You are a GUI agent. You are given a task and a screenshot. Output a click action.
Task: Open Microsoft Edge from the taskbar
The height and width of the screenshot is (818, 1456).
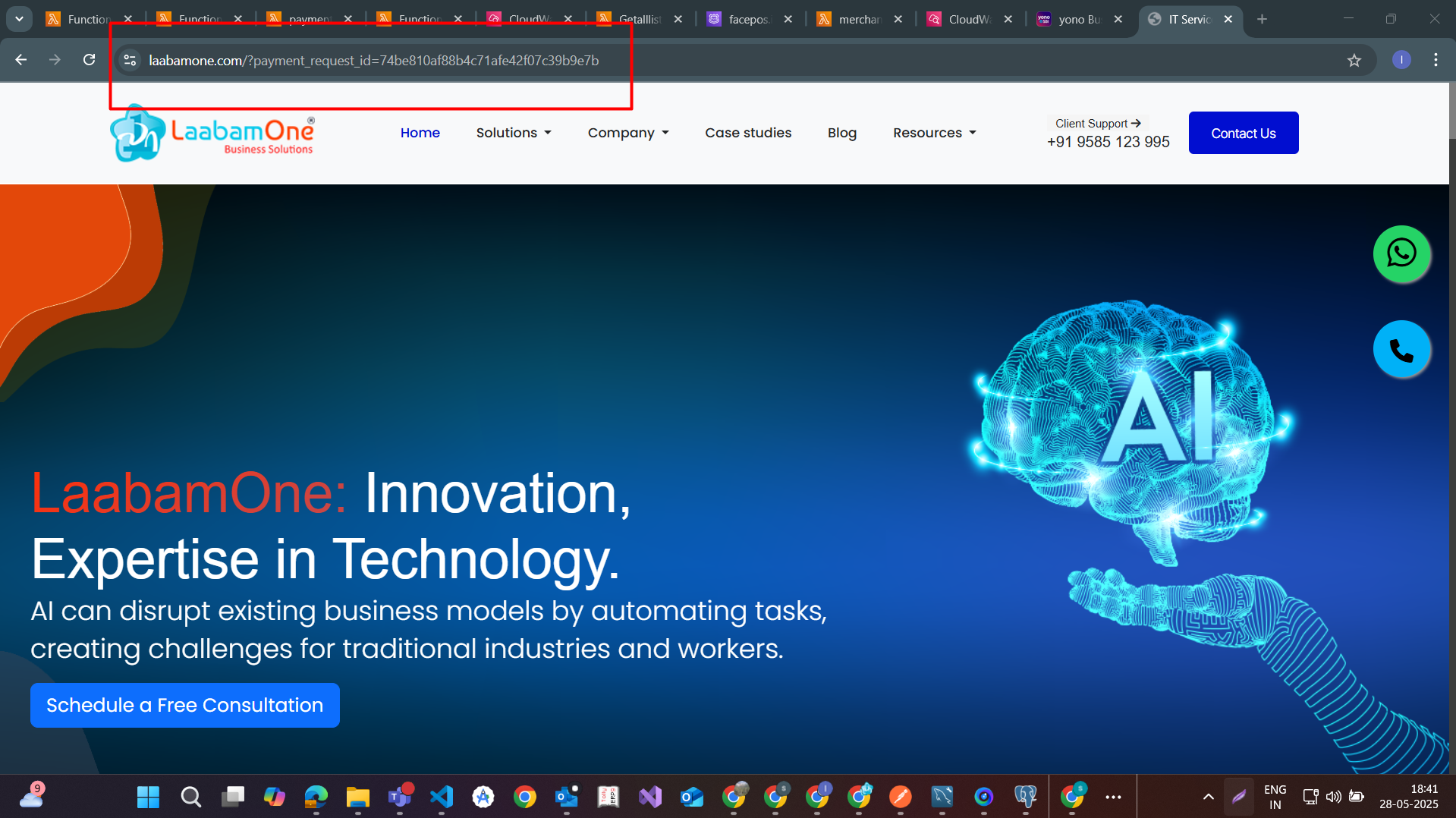pyautogui.click(x=316, y=797)
